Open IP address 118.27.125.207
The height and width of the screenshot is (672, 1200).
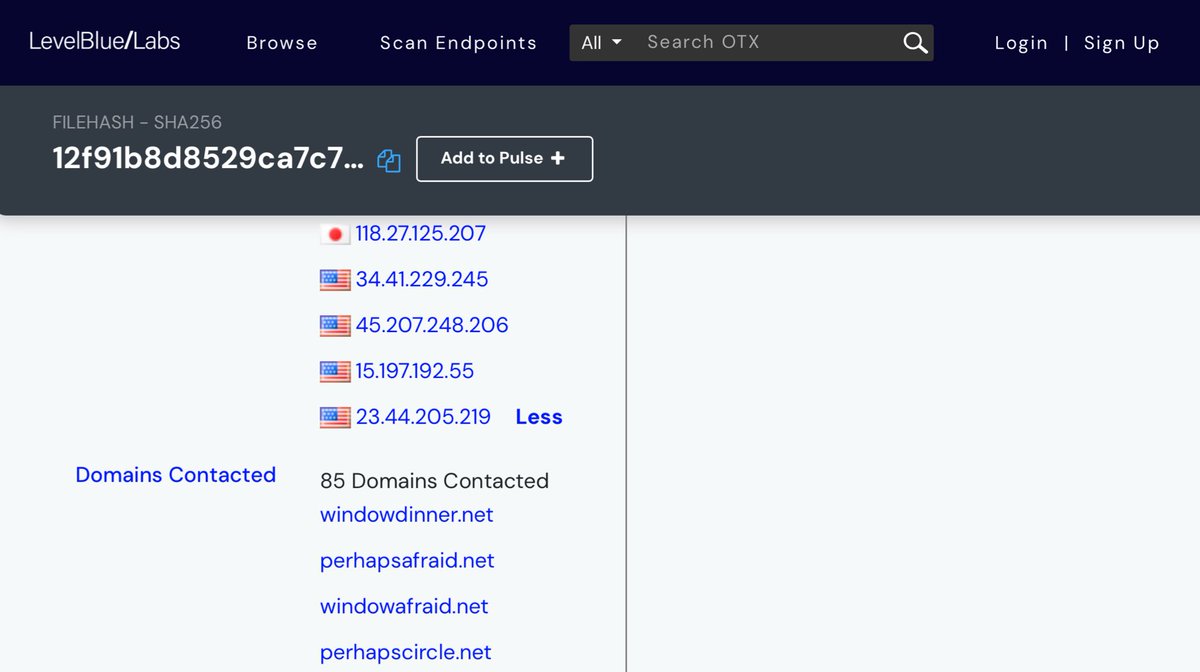(420, 234)
